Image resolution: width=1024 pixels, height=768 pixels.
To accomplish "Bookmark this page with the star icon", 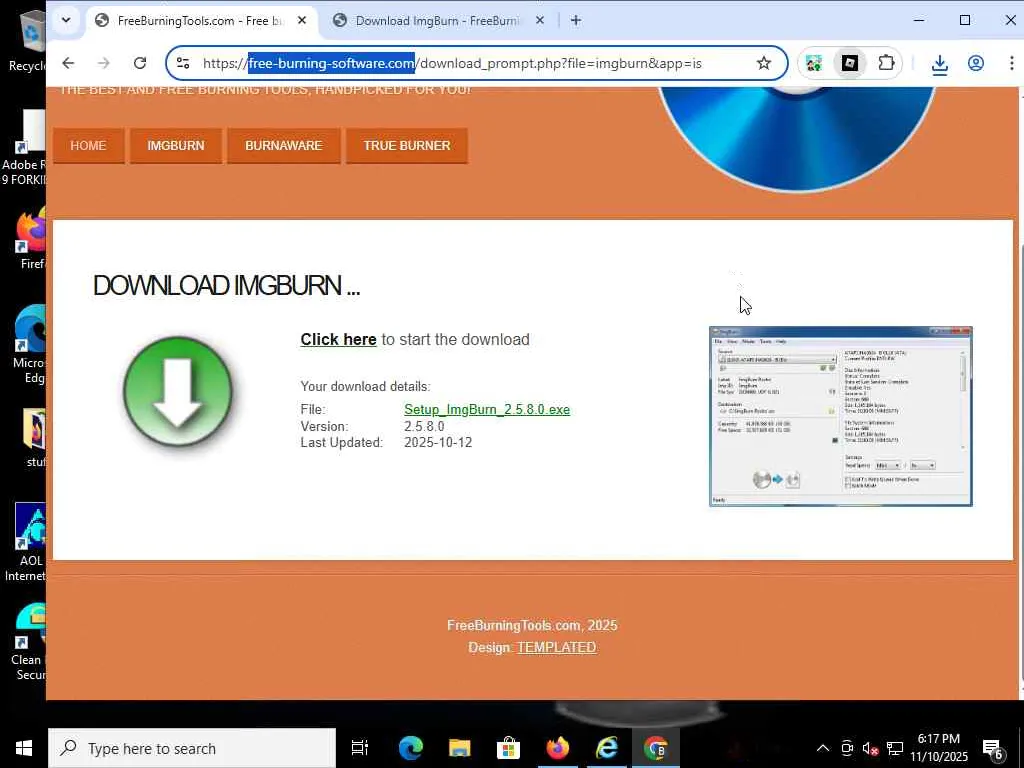I will coord(763,63).
